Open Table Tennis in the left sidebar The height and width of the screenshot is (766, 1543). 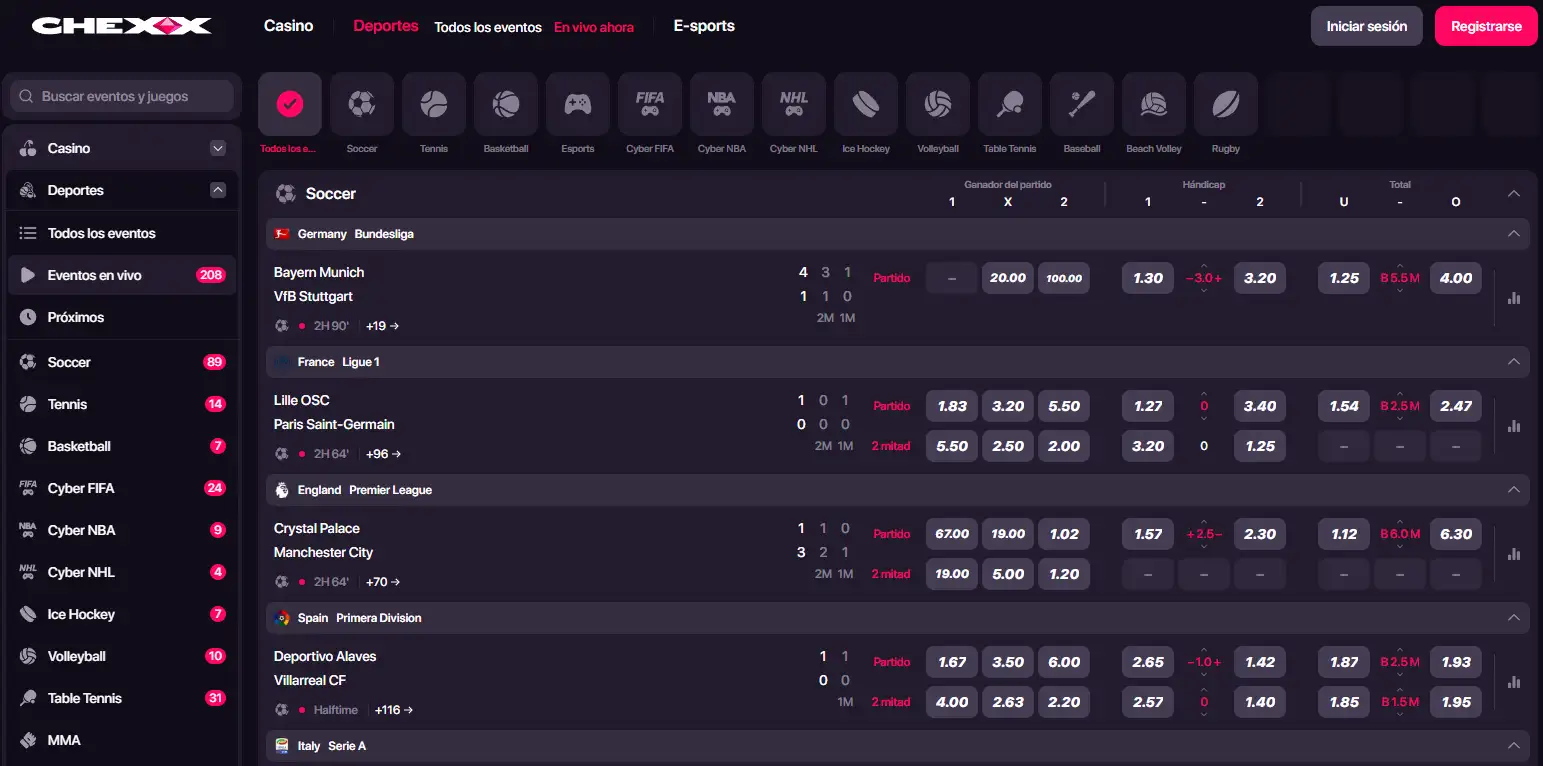[x=122, y=698]
